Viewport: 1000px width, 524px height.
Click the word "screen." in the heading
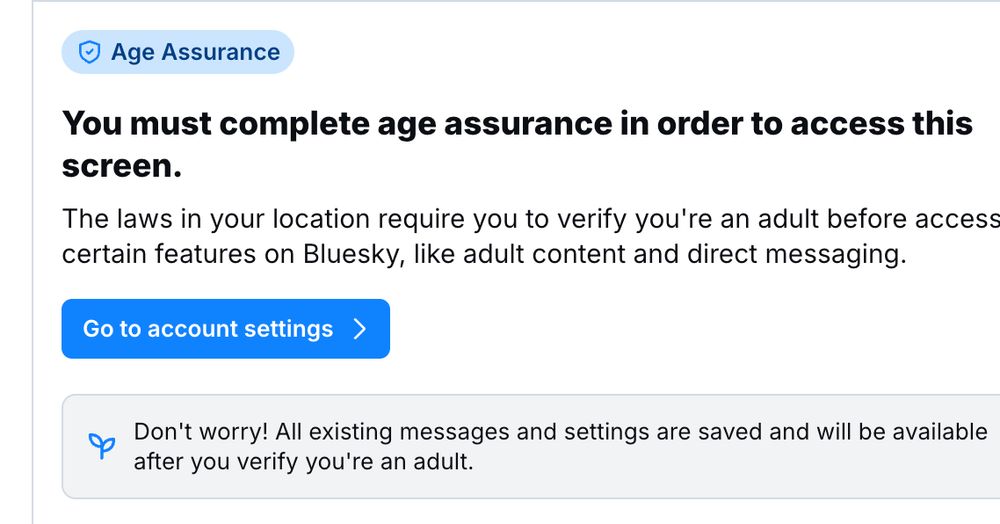tap(122, 166)
